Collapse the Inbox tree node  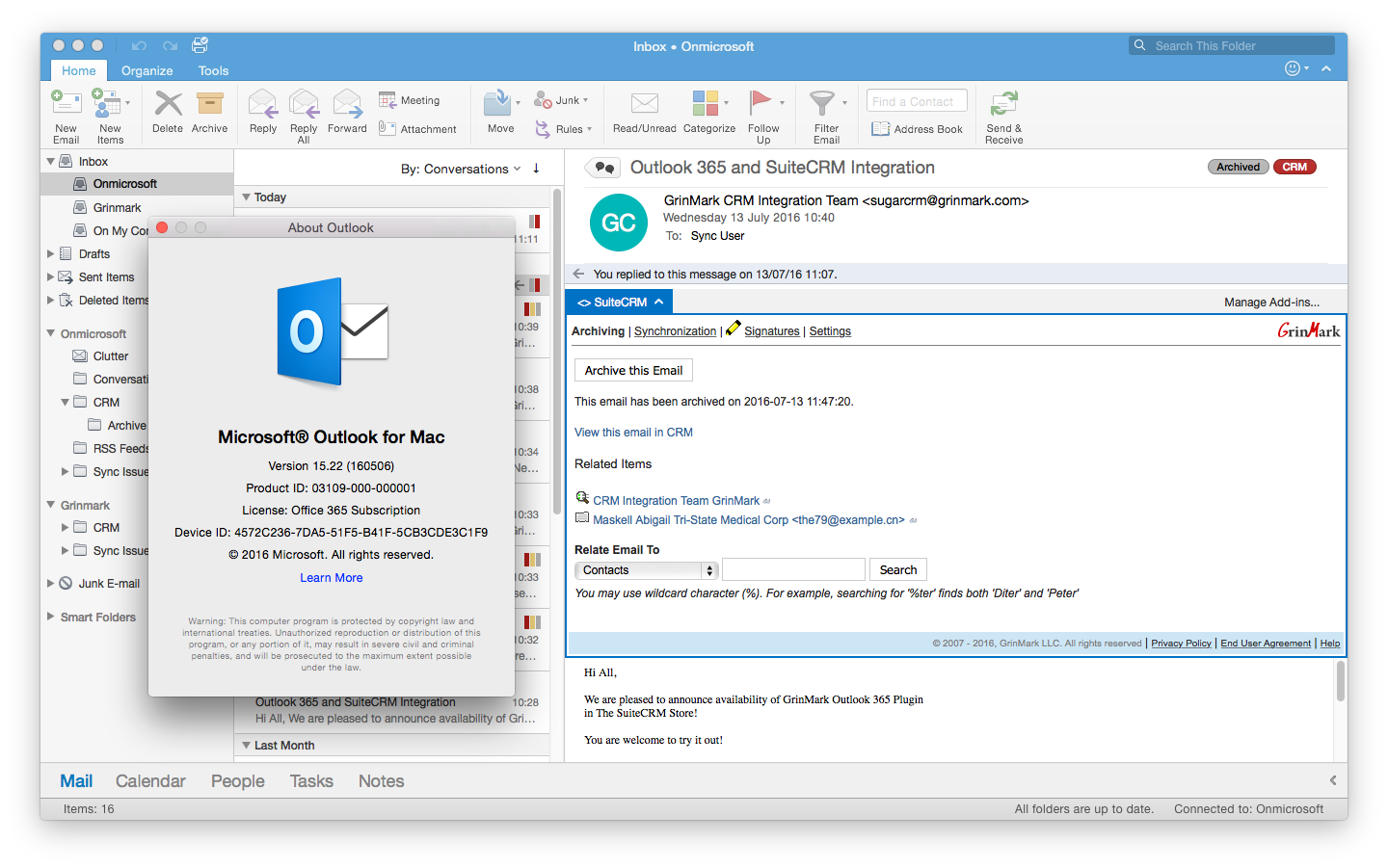point(50,162)
